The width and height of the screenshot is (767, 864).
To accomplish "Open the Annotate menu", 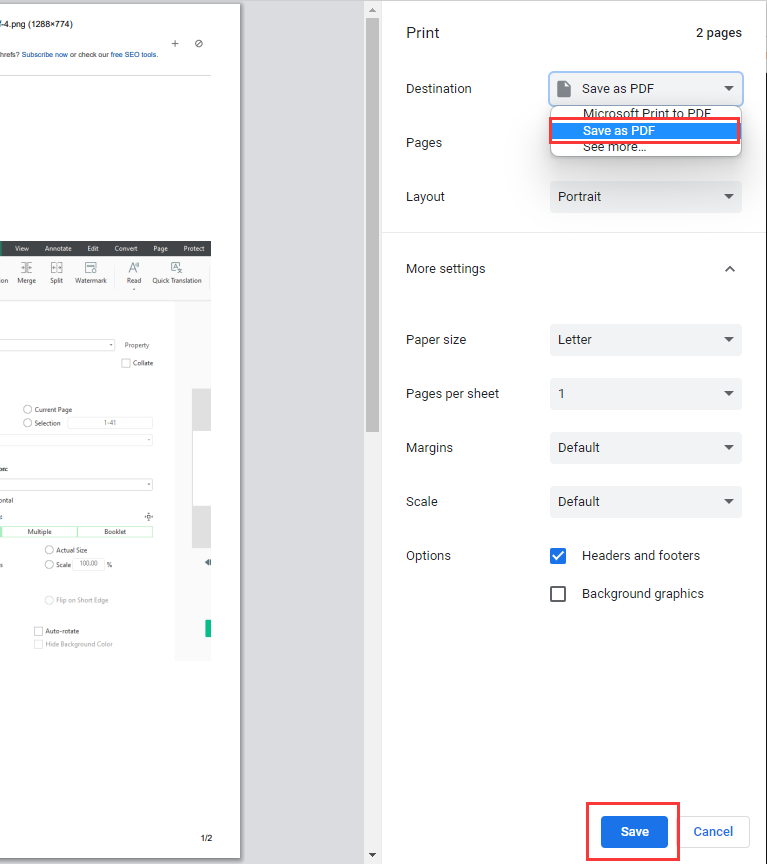I will (x=58, y=248).
